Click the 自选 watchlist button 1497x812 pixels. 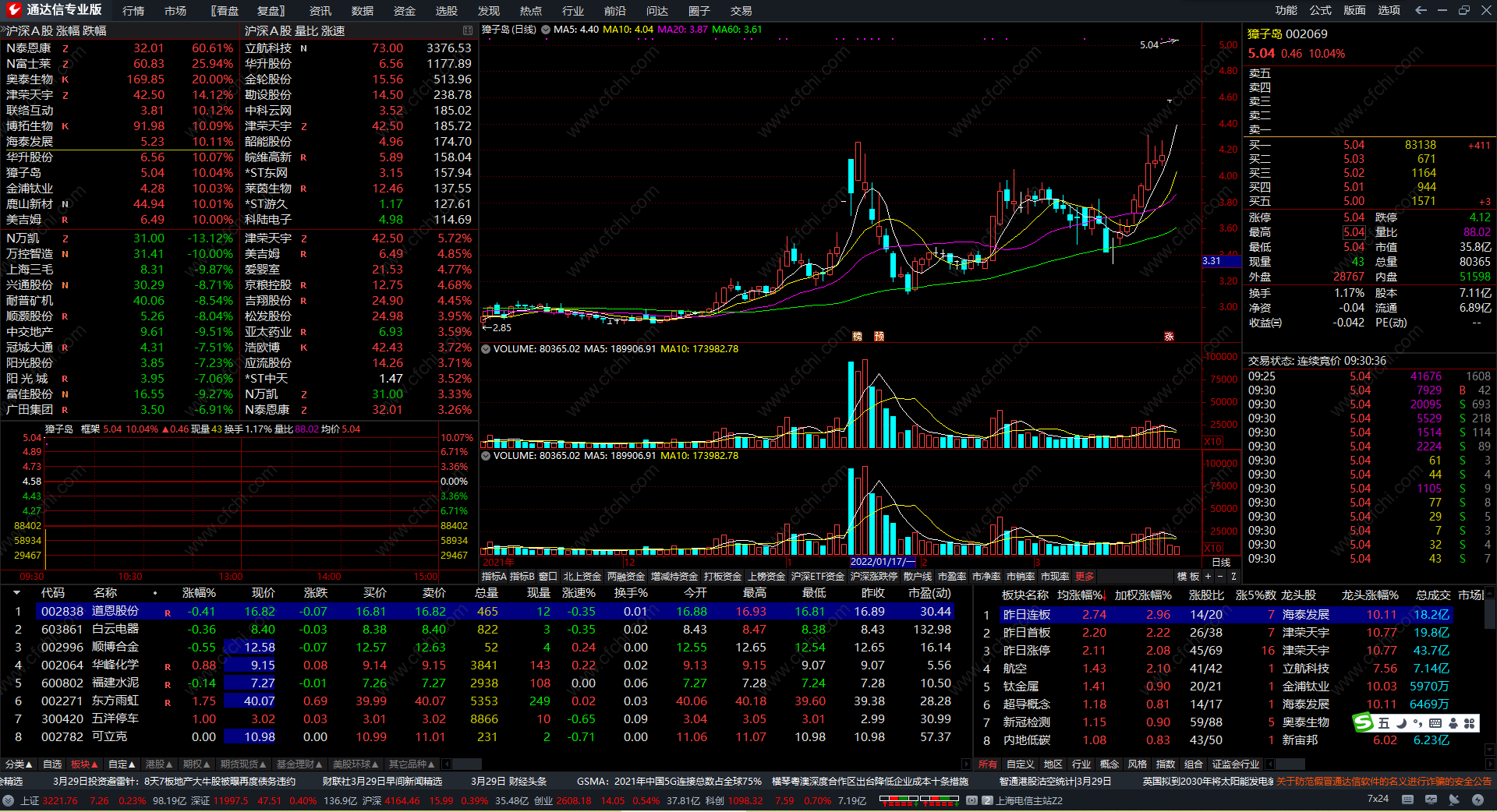pyautogui.click(x=52, y=764)
